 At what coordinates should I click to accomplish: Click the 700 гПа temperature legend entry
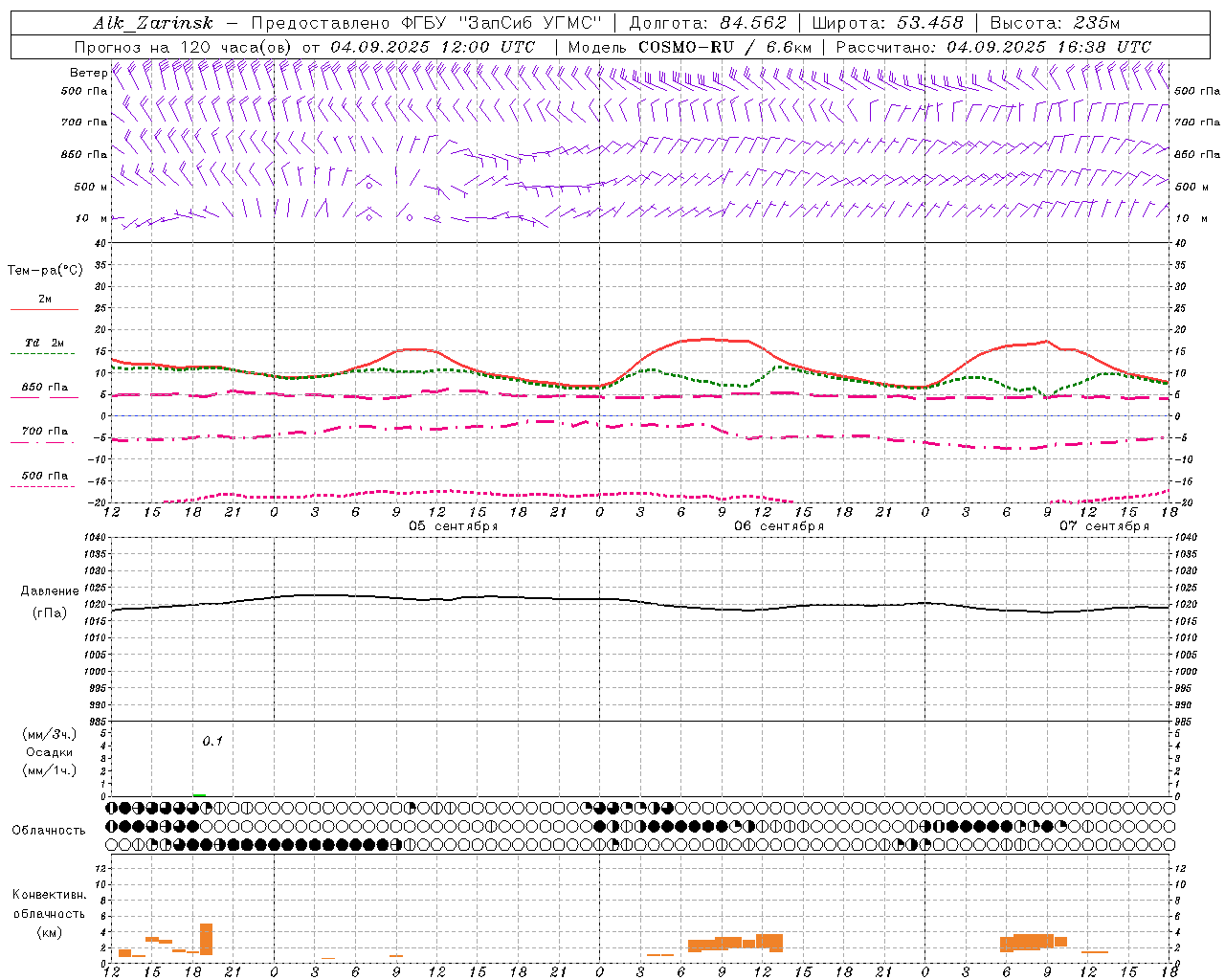pyautogui.click(x=44, y=432)
